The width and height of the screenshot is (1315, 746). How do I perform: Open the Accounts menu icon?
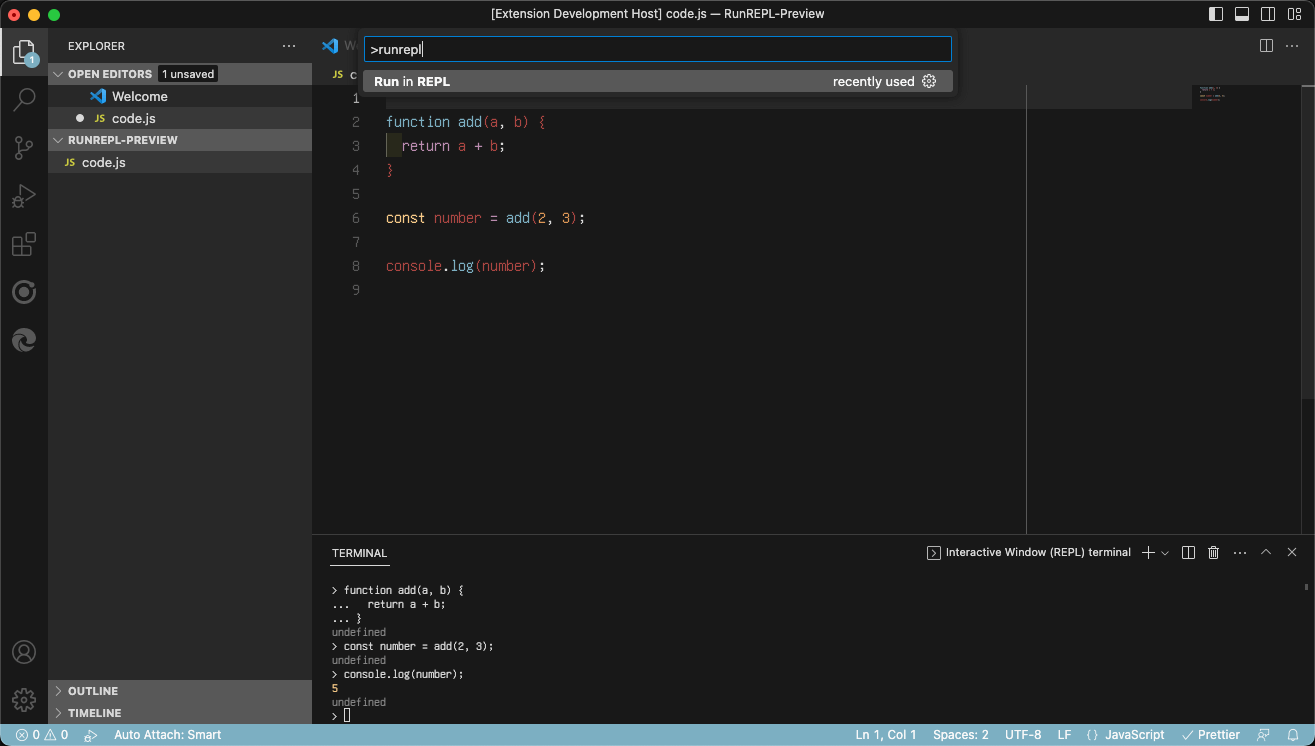click(x=24, y=652)
